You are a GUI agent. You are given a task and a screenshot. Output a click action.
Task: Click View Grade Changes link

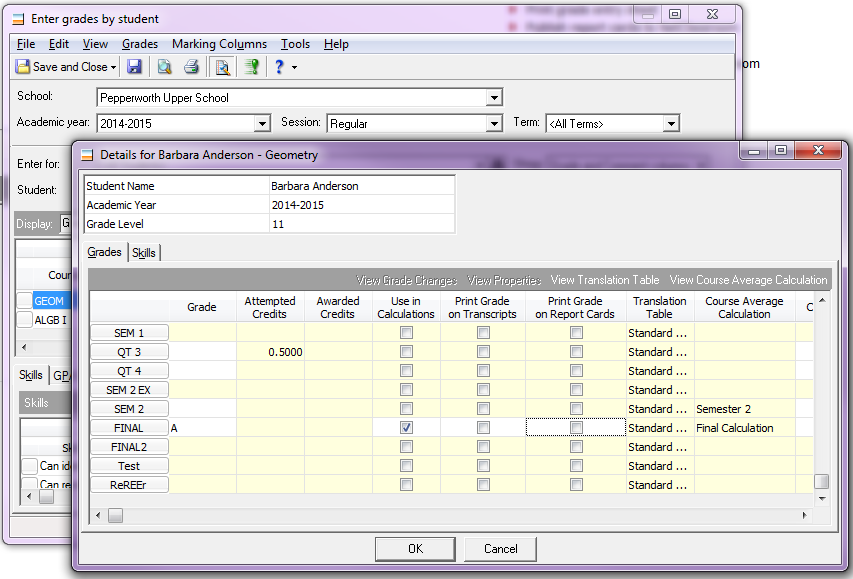[406, 280]
